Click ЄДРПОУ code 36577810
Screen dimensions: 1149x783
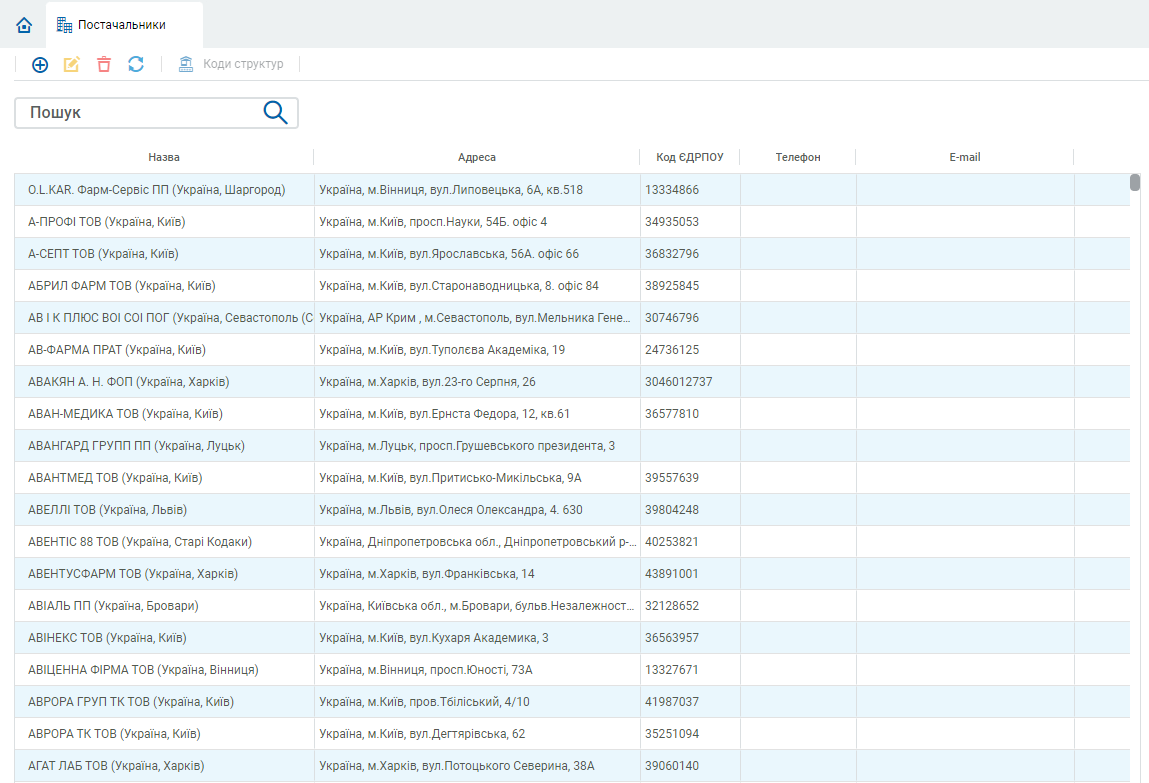(672, 414)
